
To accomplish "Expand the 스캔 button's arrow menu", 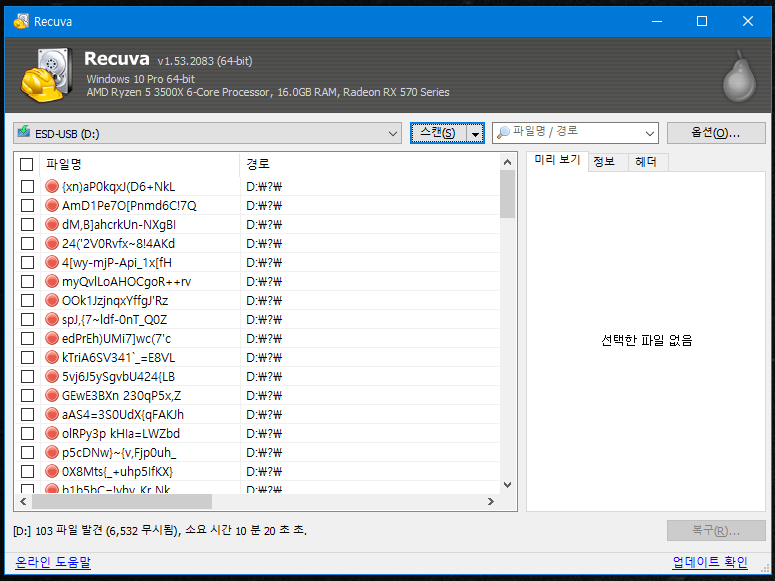I will pyautogui.click(x=475, y=134).
